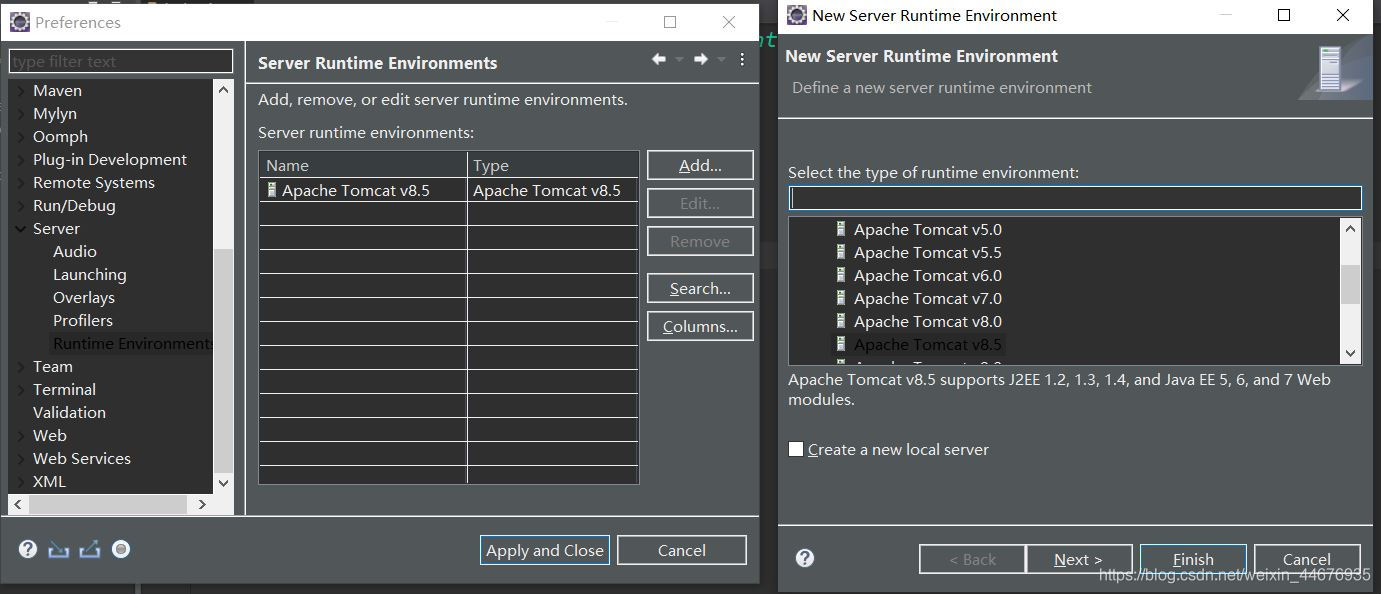Click runtime type list scroll up arrow
The image size is (1381, 594).
coord(1351,228)
